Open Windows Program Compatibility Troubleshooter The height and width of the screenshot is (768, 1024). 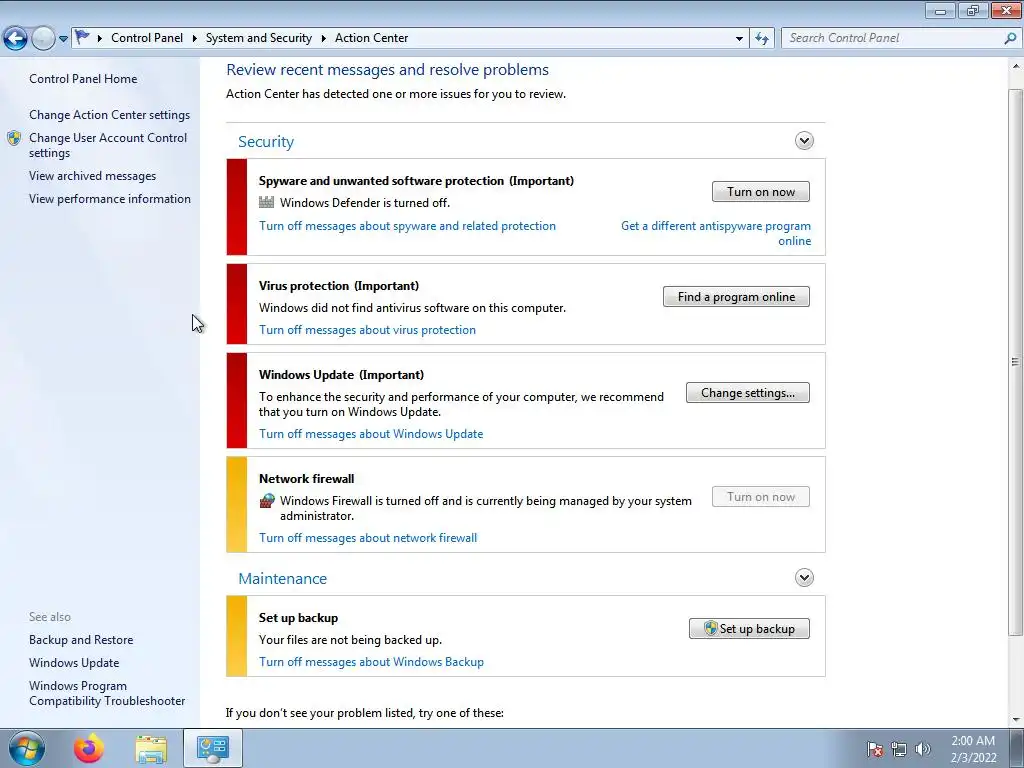click(x=107, y=693)
